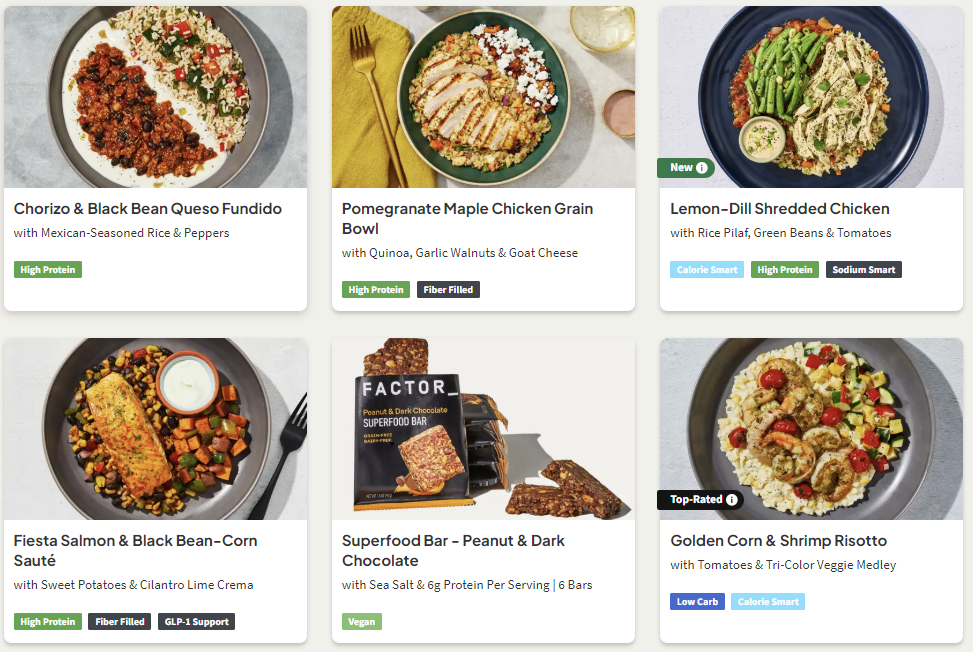Click the Fiber Filled tag on Grain Bowl
Screen dimensions: 973x652
(448, 290)
